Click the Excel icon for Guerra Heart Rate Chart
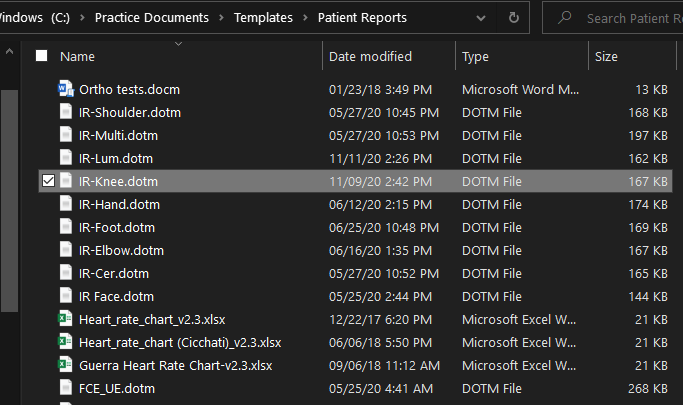 [x=66, y=365]
